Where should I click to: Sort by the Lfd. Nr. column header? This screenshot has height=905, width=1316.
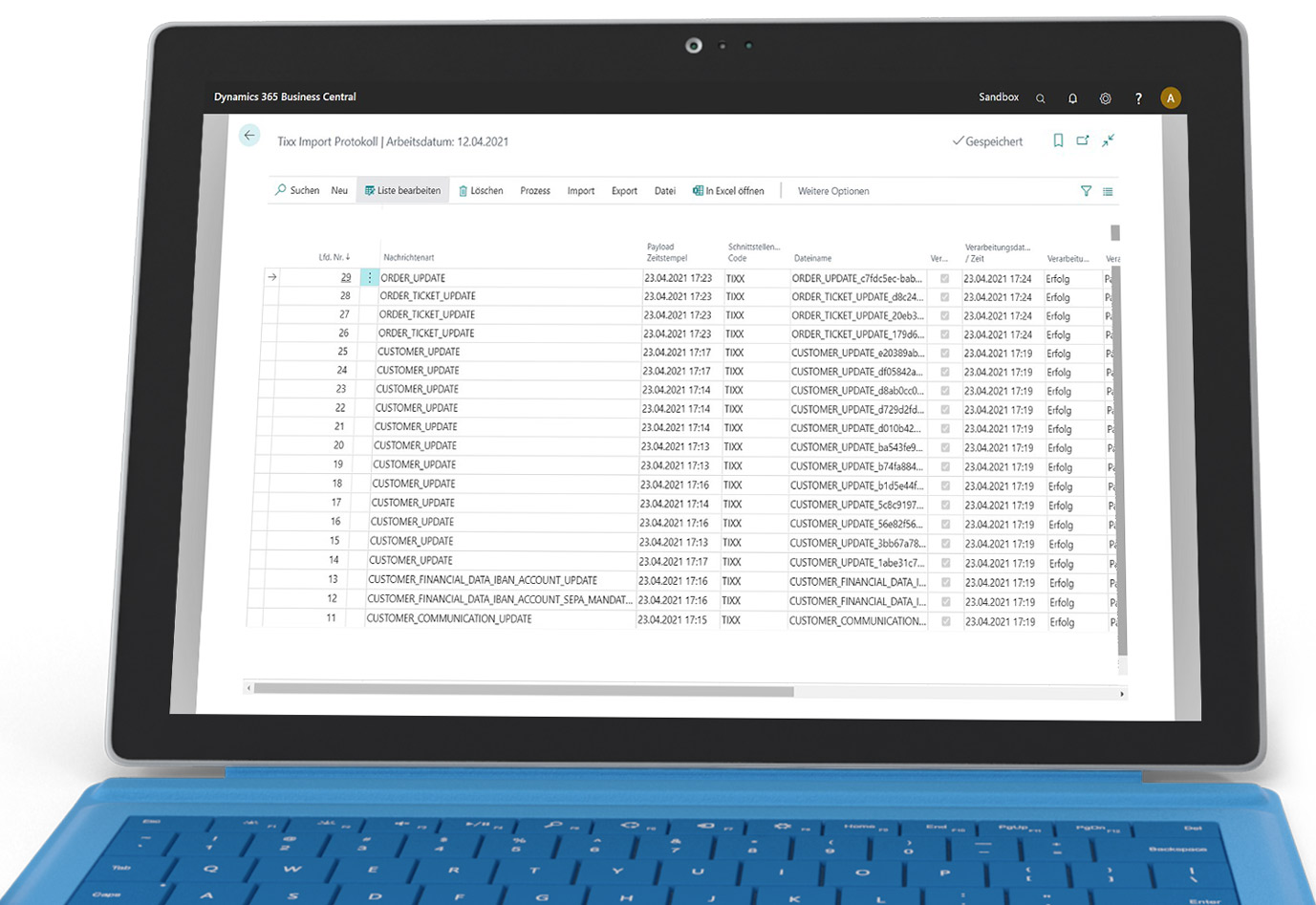point(334,257)
